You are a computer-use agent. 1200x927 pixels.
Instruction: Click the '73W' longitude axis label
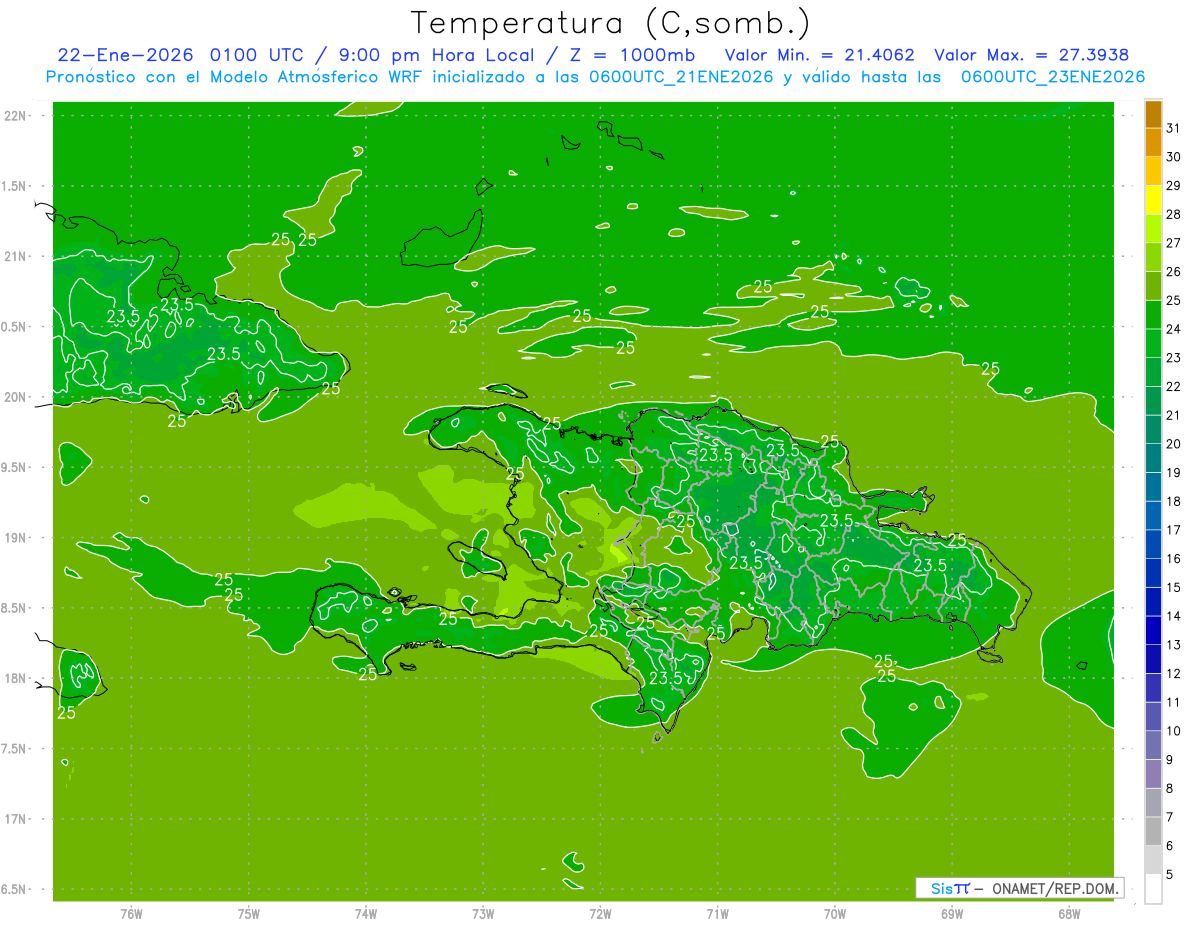pyautogui.click(x=483, y=913)
